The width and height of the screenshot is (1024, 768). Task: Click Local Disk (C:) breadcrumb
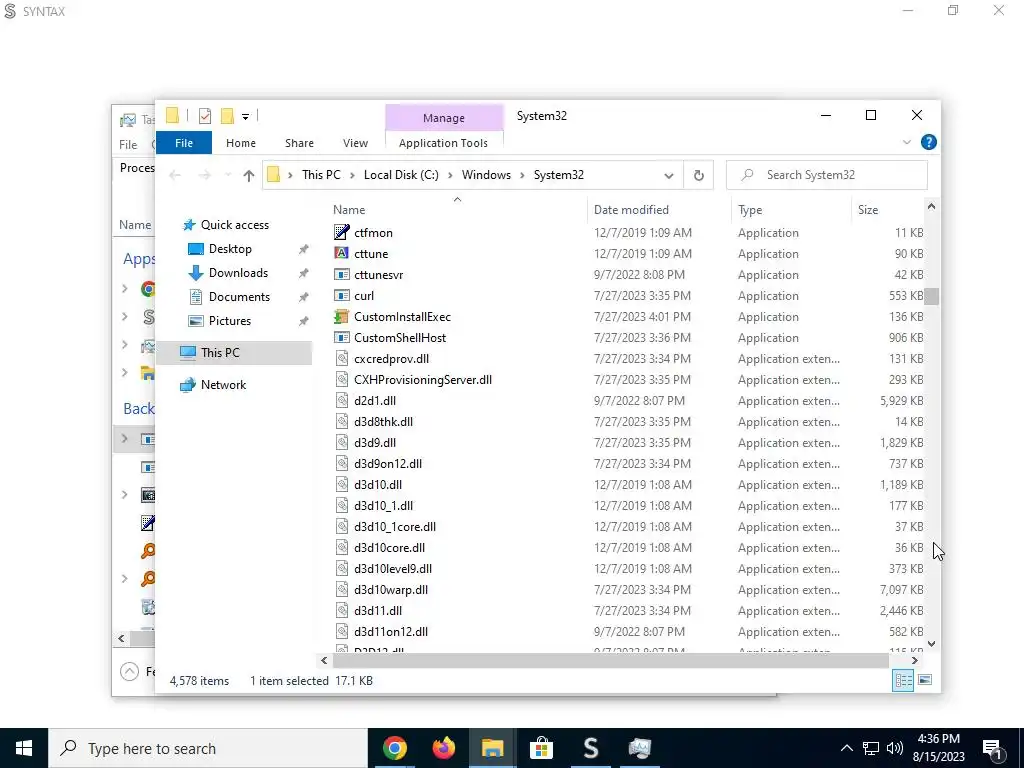[401, 175]
